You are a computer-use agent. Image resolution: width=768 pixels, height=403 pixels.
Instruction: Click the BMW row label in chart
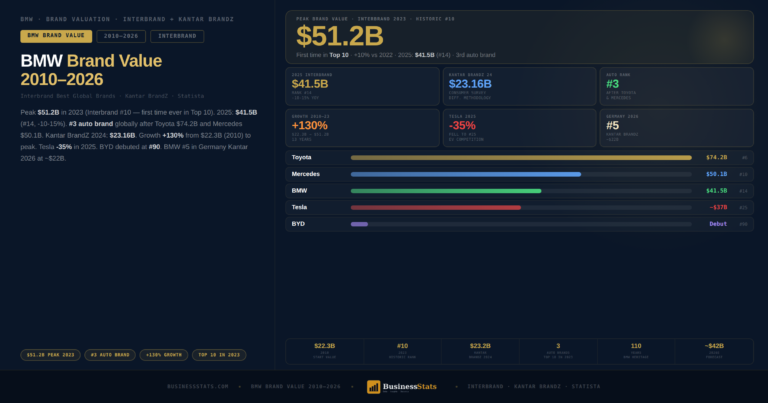[299, 191]
